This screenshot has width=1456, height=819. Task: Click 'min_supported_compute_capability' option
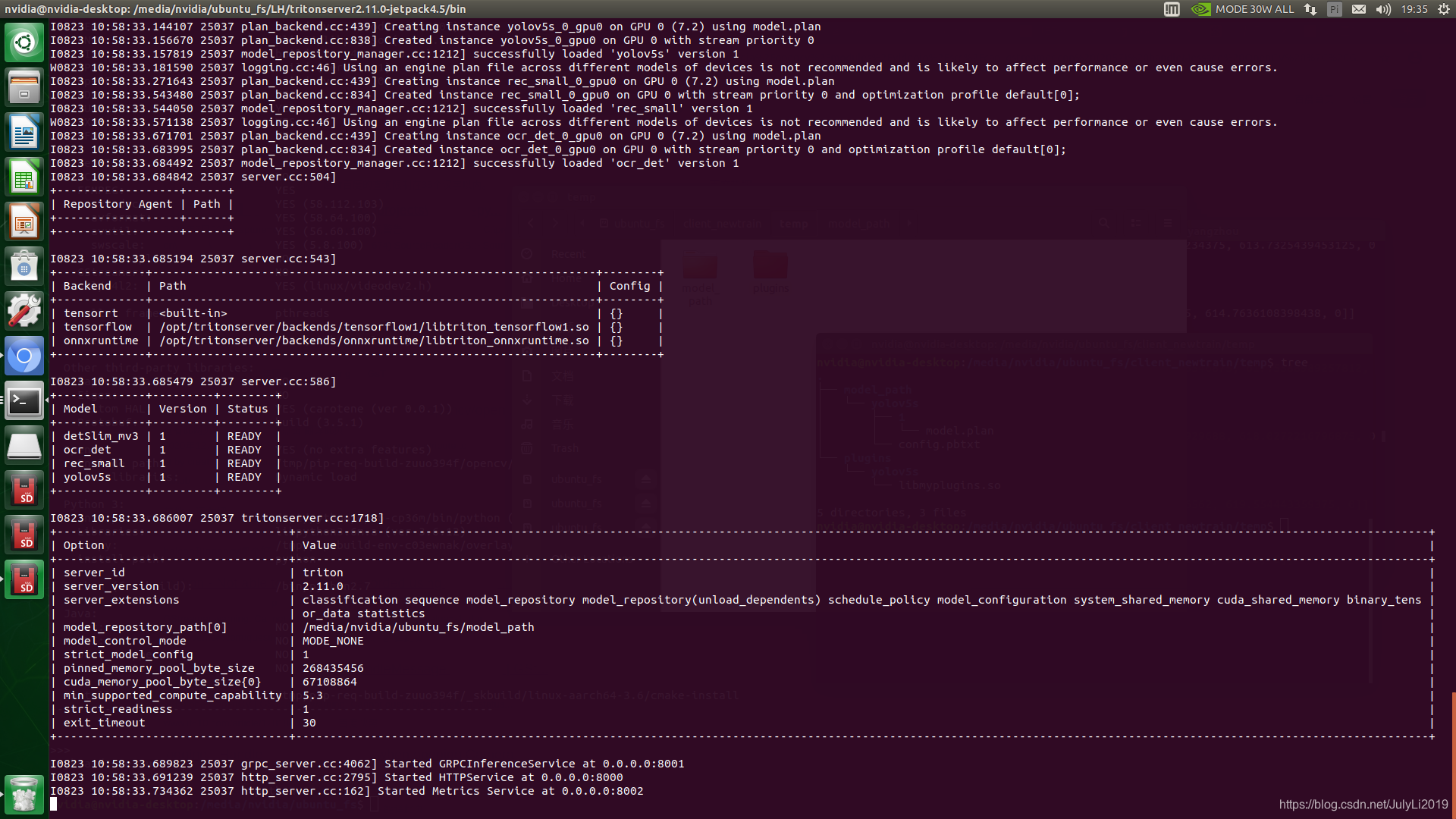pyautogui.click(x=172, y=695)
